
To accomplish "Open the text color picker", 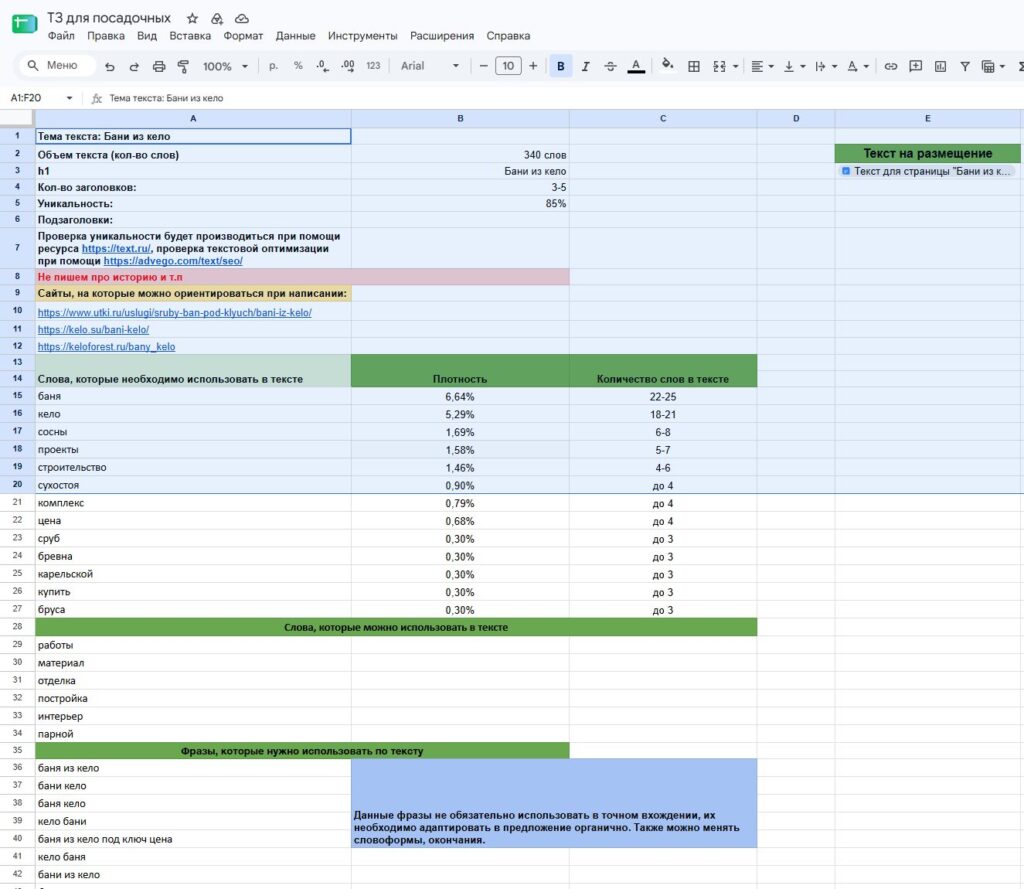I will (636, 66).
